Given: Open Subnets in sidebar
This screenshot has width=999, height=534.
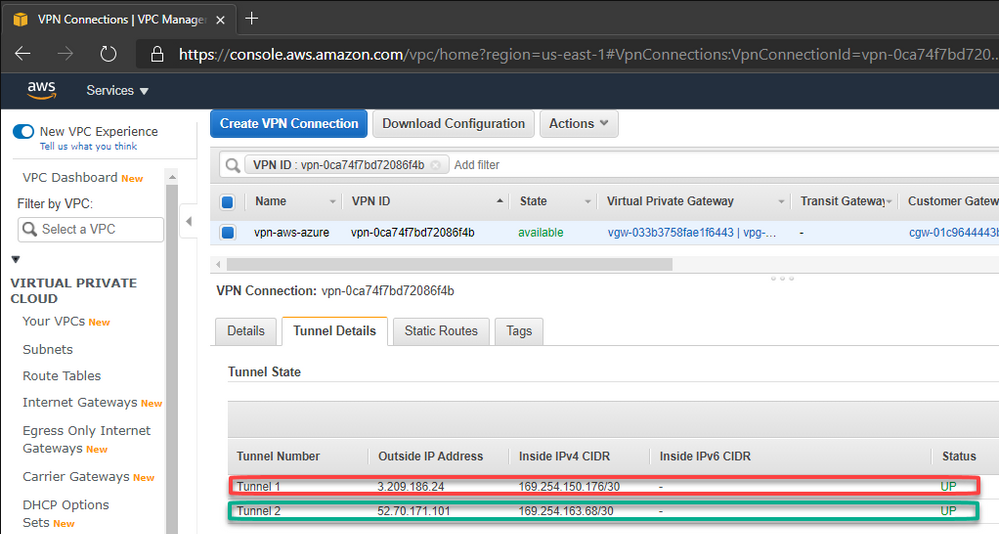Looking at the screenshot, I should [x=48, y=349].
